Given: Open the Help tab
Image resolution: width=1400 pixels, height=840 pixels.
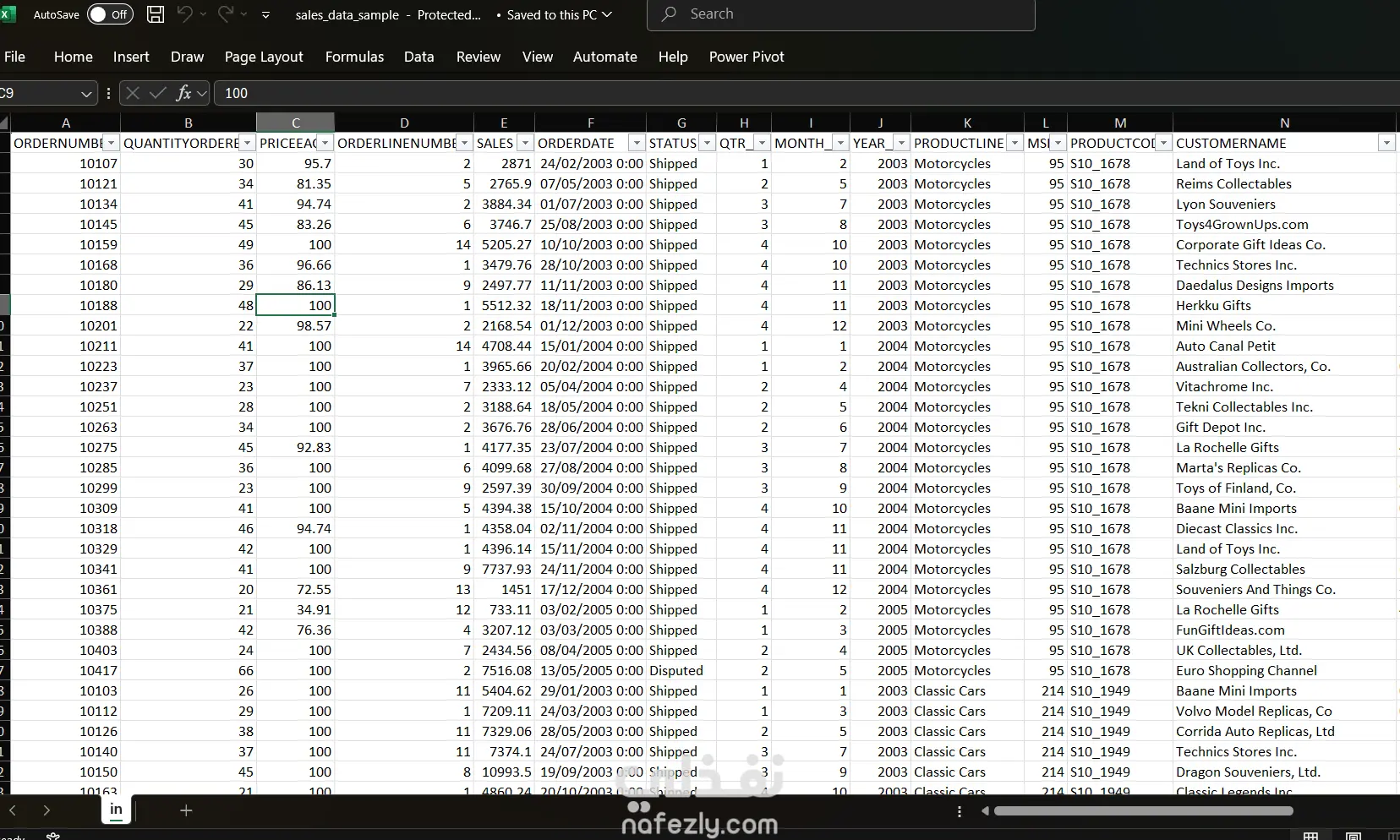Looking at the screenshot, I should click(673, 57).
